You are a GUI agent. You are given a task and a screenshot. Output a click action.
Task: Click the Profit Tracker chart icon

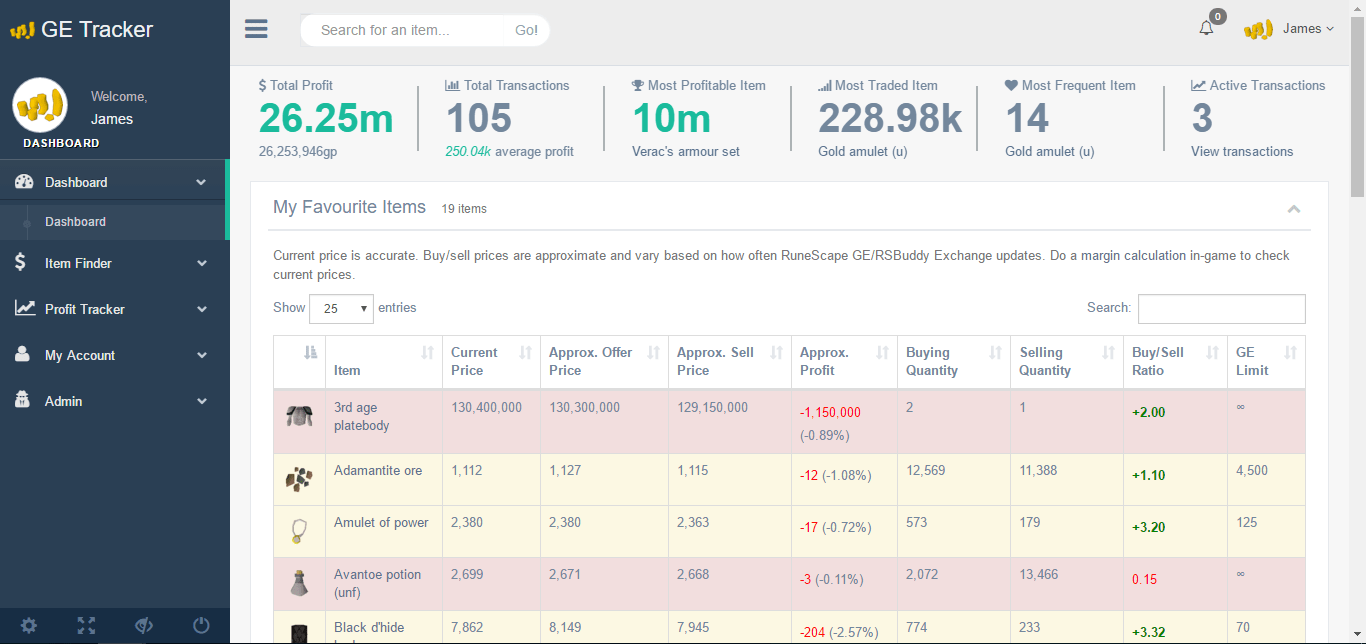(25, 309)
